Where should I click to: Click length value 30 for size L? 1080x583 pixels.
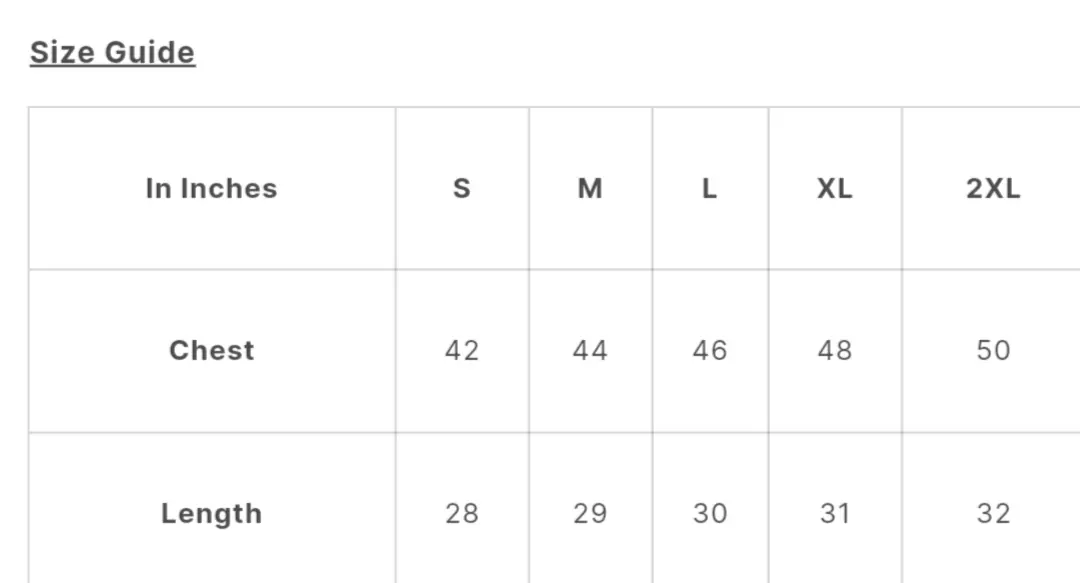pyautogui.click(x=709, y=513)
